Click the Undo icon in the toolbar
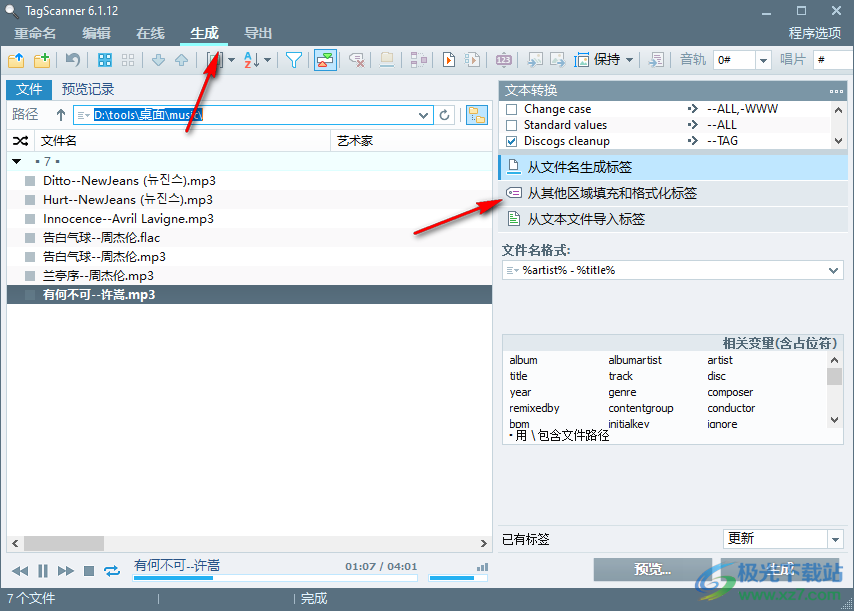The width and height of the screenshot is (854, 611). pos(73,60)
